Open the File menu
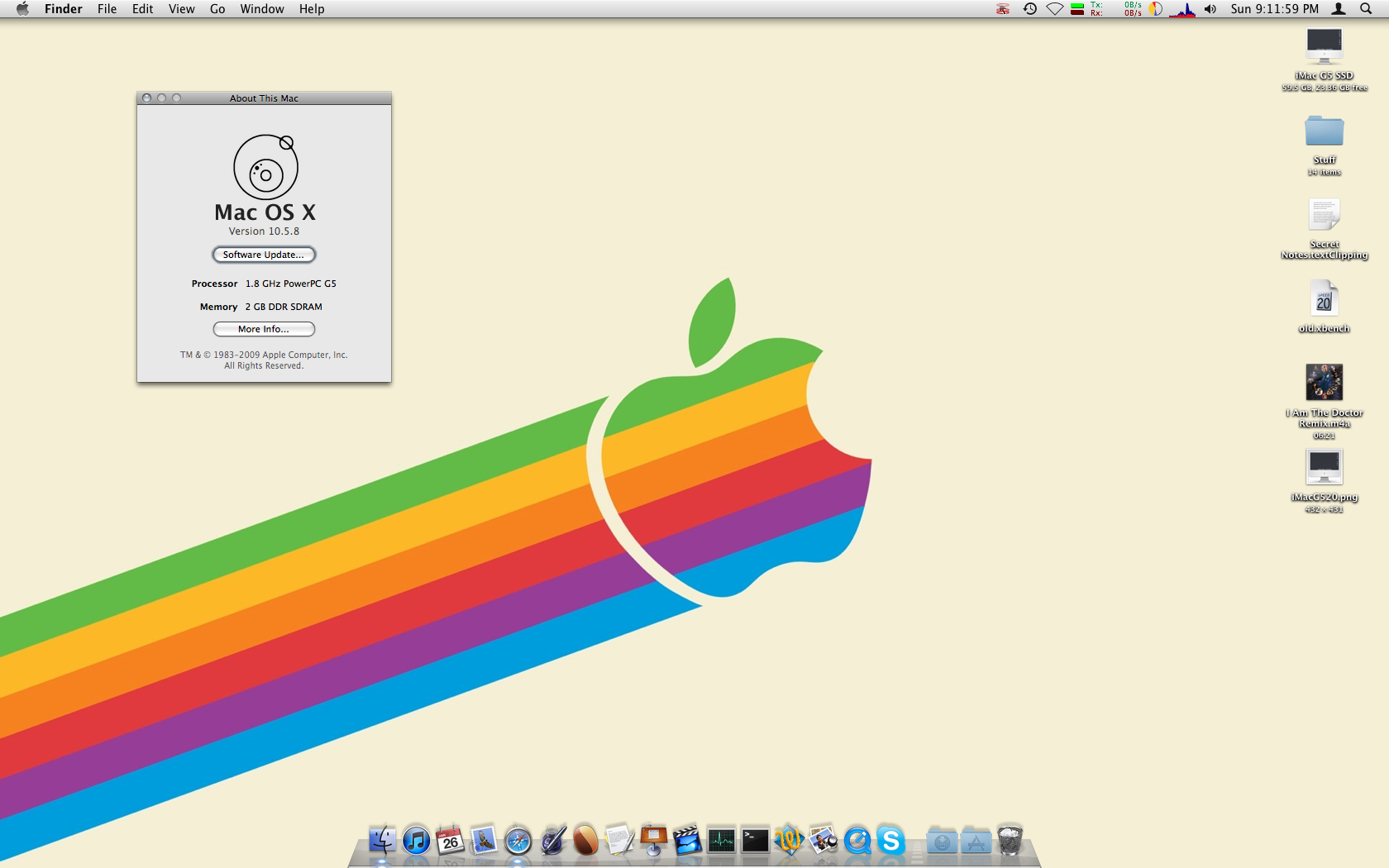Viewport: 1389px width, 868px height. pyautogui.click(x=107, y=9)
